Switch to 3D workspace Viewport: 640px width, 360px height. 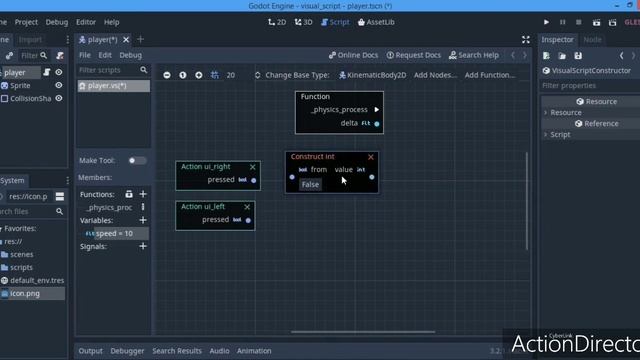pyautogui.click(x=303, y=22)
